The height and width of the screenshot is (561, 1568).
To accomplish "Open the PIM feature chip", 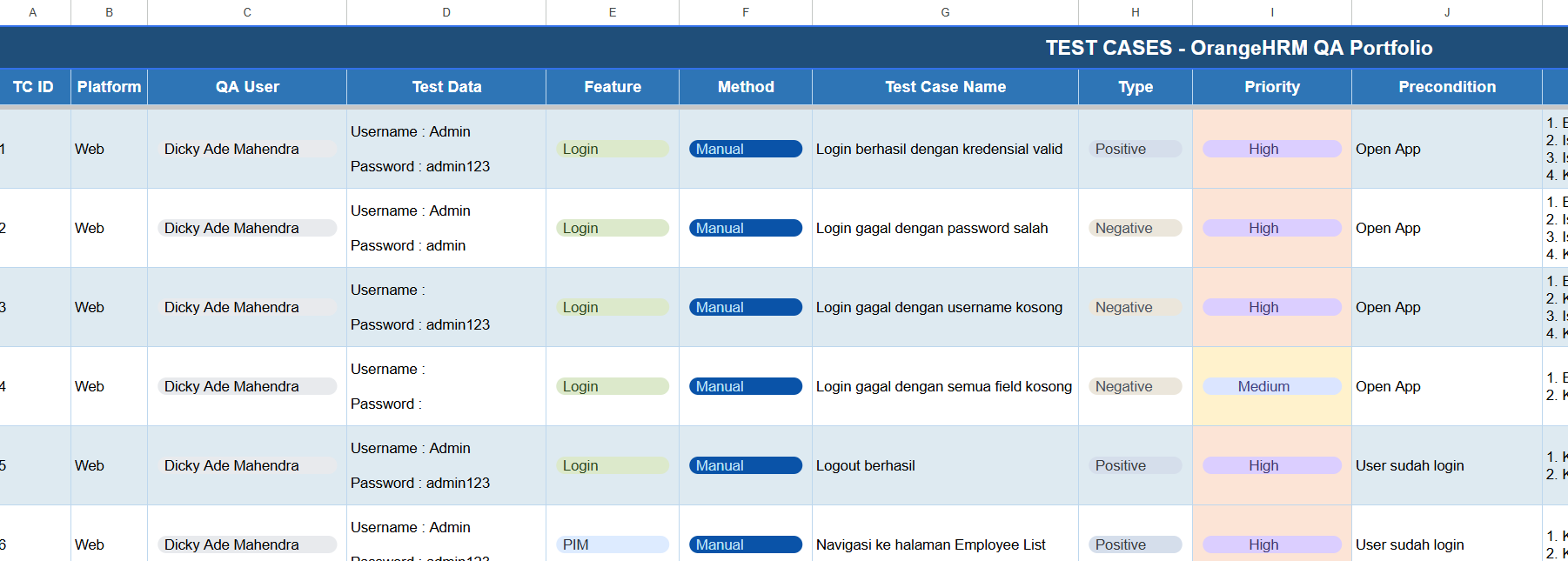I will 613,544.
